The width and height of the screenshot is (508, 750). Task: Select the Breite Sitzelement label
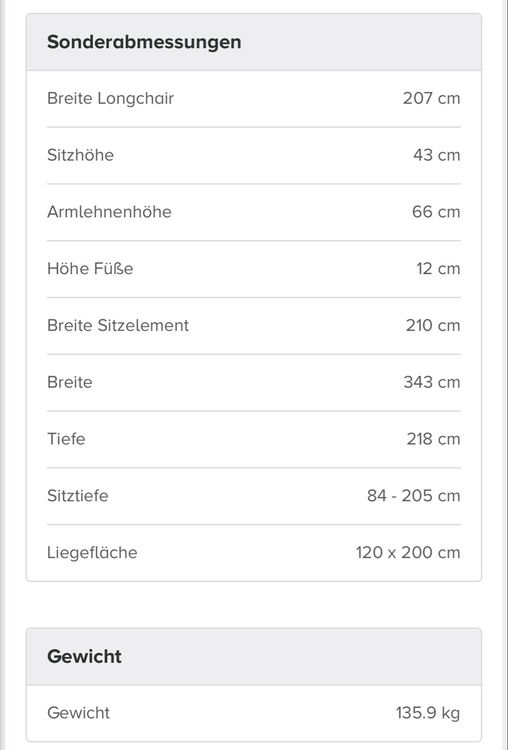tap(118, 325)
